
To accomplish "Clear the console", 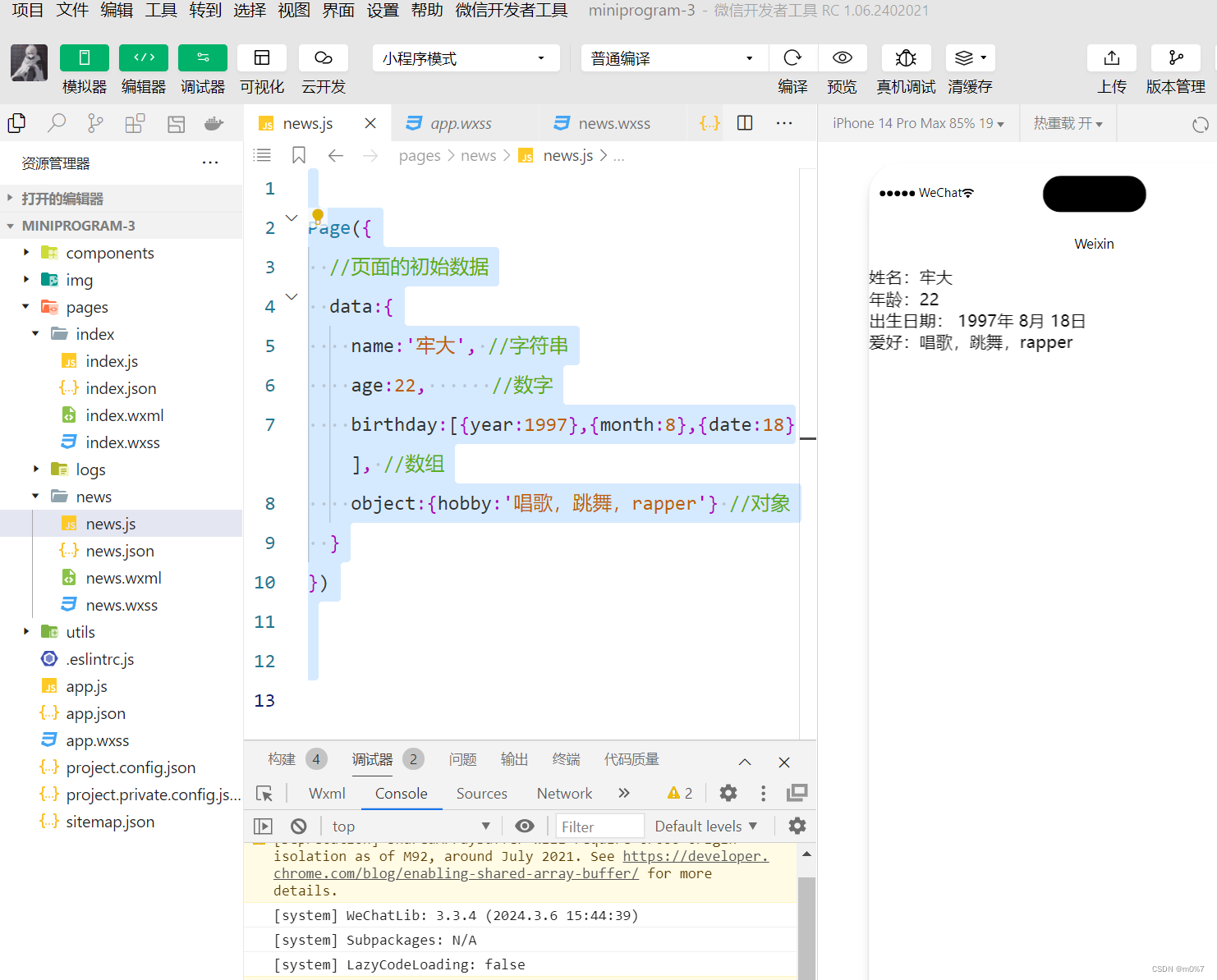I will click(x=299, y=826).
